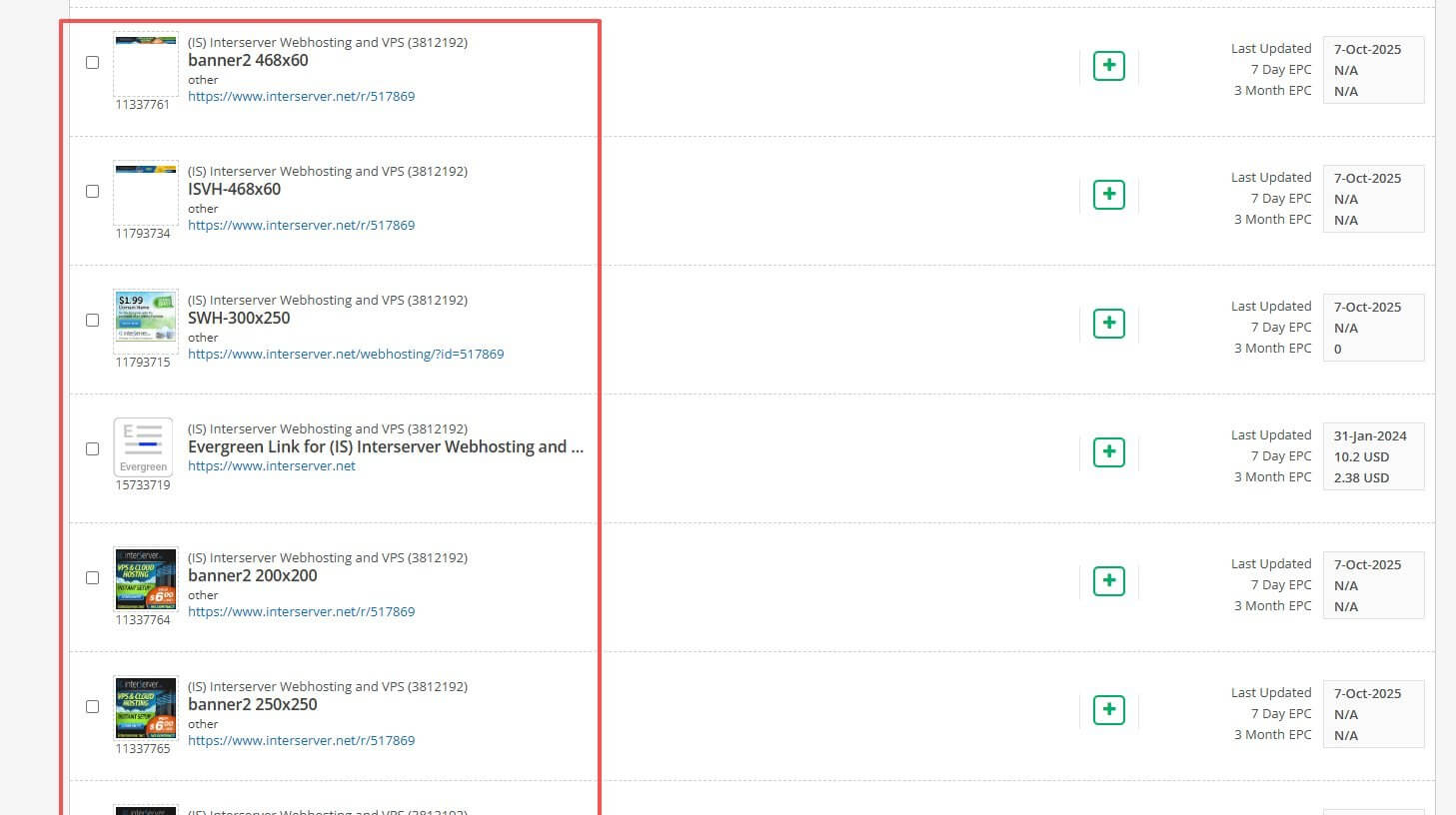Click the "other" type label under SWH-300x250
The image size is (1456, 815).
[203, 338]
